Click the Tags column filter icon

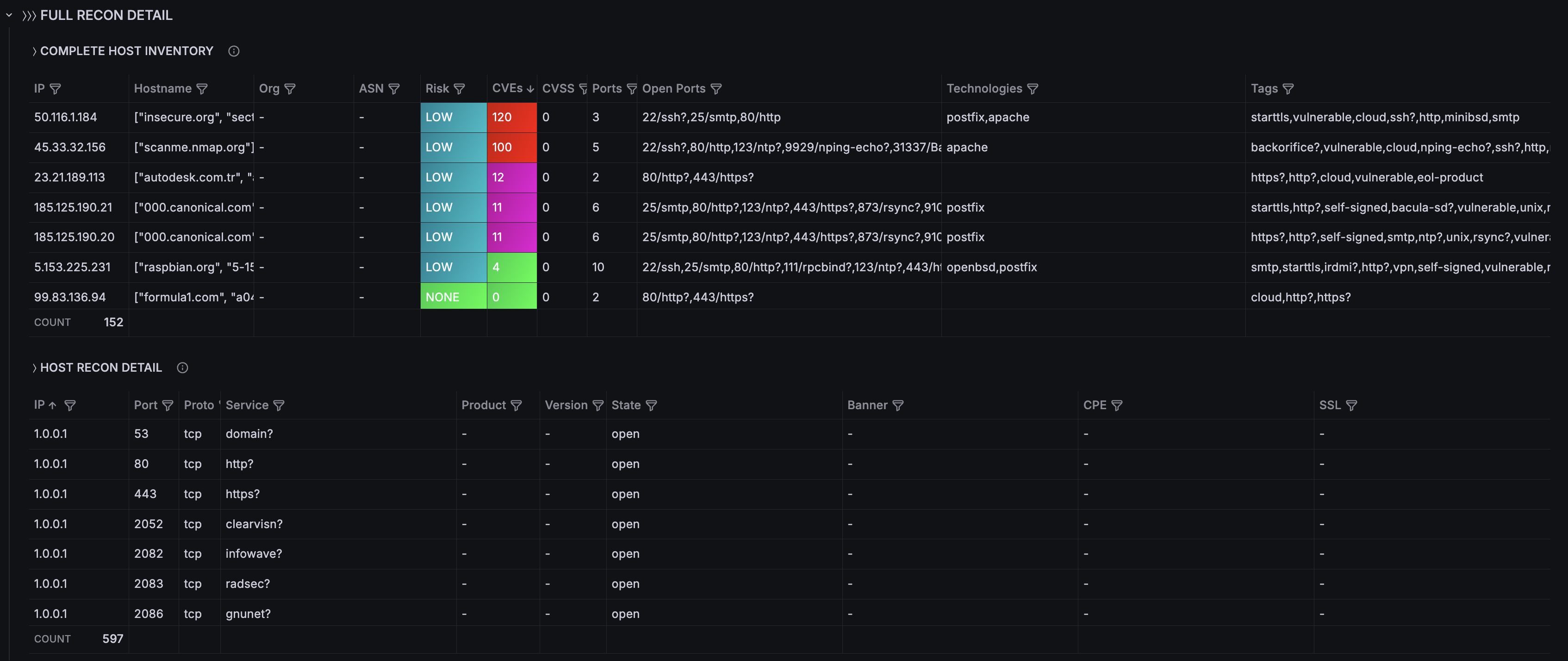click(x=1288, y=89)
